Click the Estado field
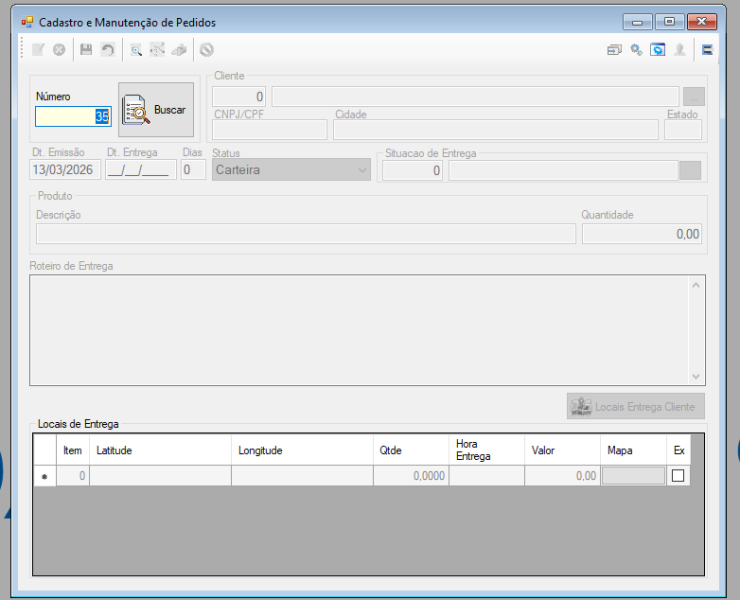 tap(683, 130)
